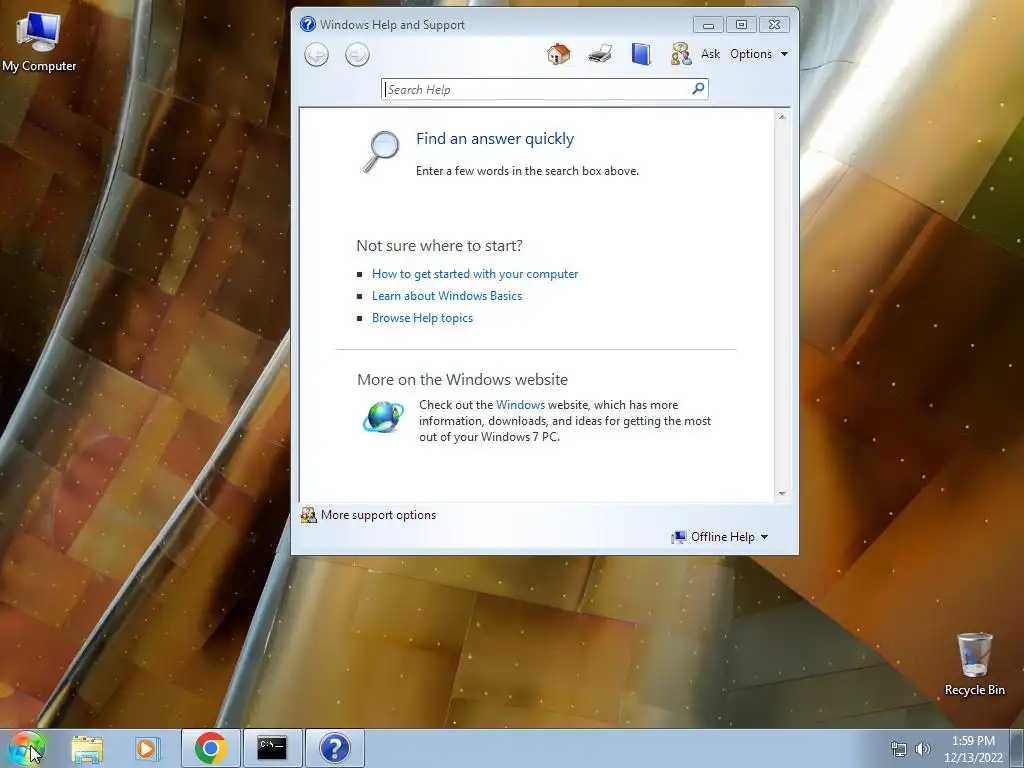Click the large magnifying glass icon
This screenshot has width=1024, height=768.
pyautogui.click(x=381, y=152)
